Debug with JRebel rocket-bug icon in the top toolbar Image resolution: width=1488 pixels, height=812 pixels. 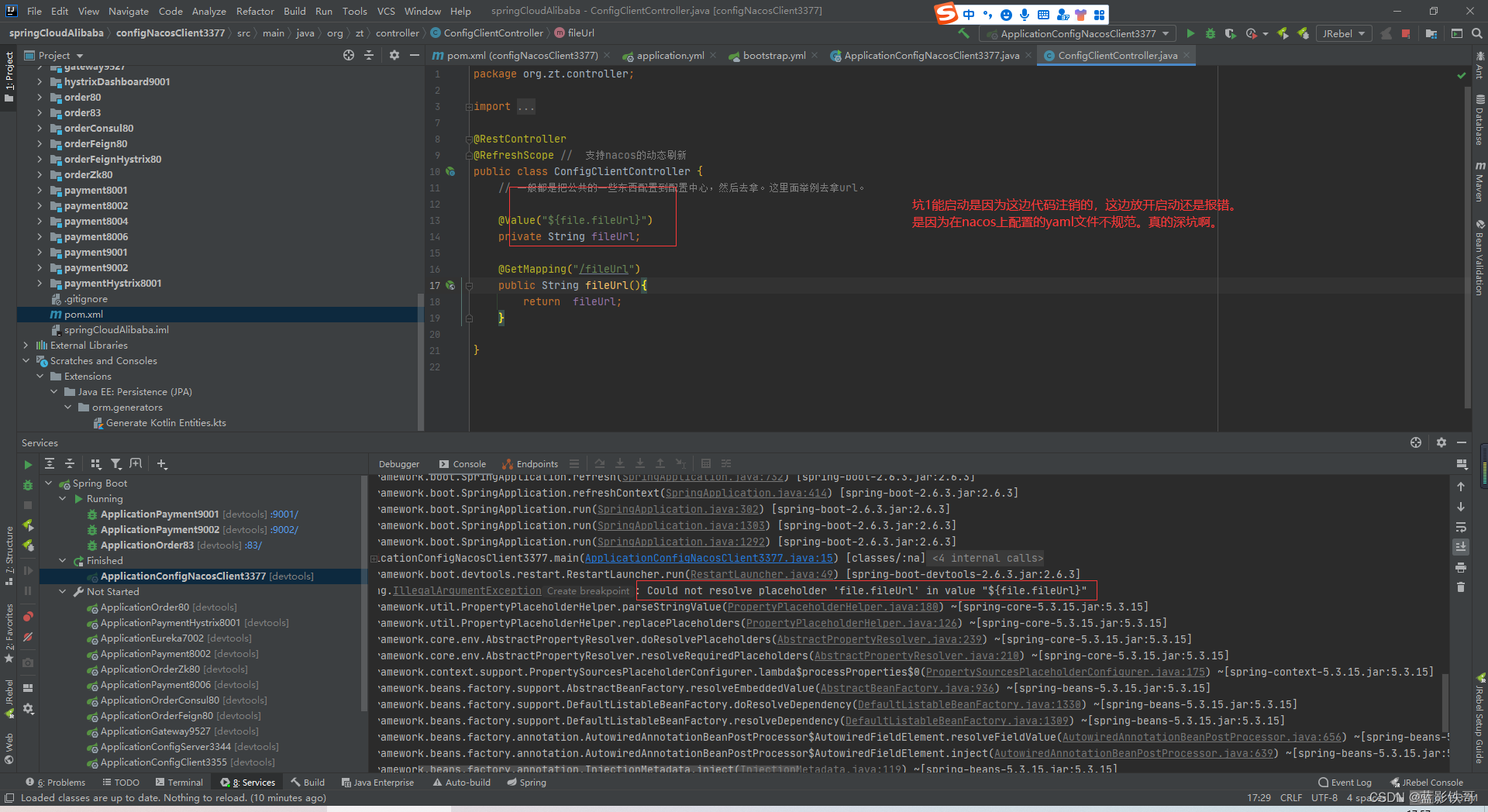[1303, 33]
